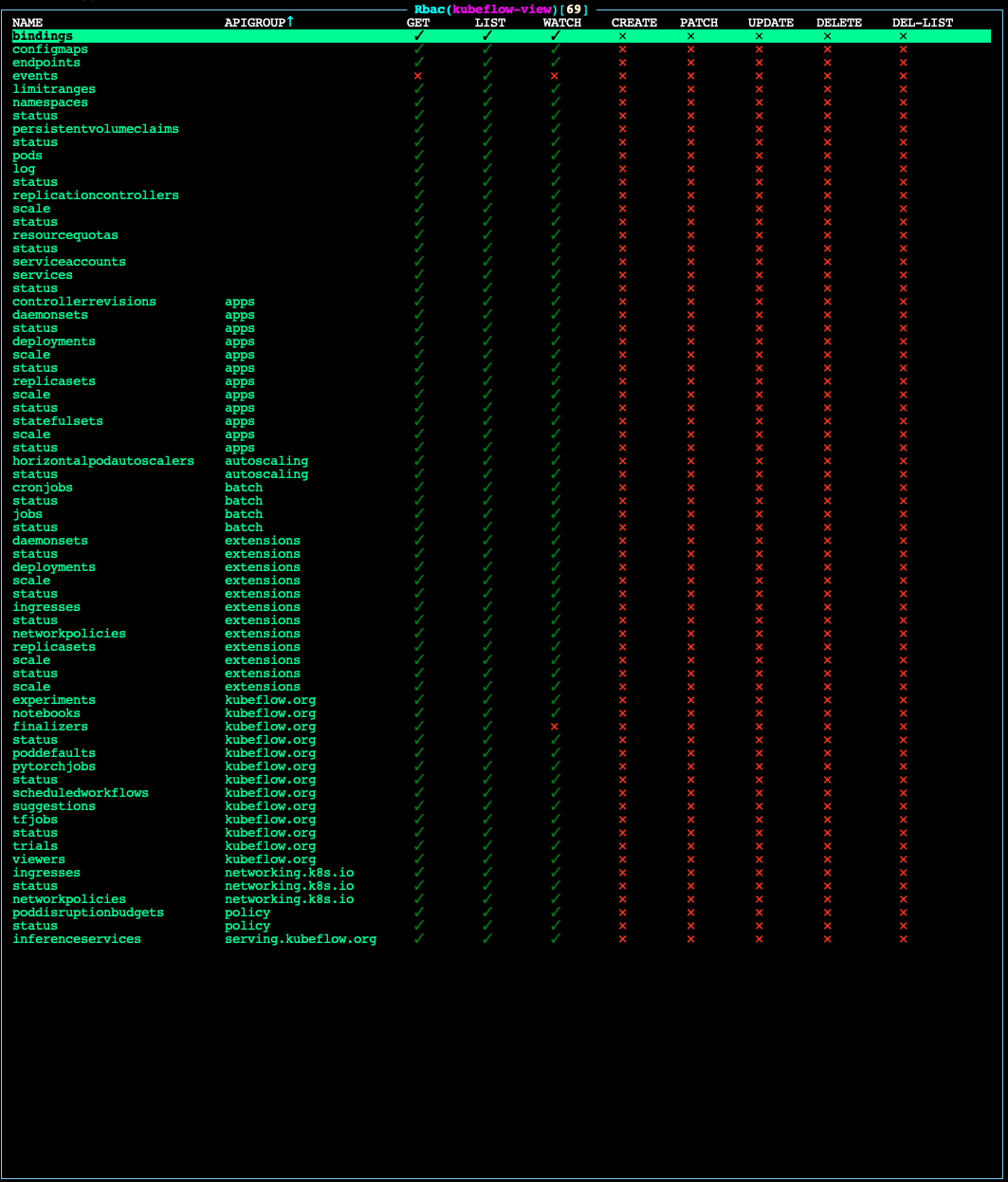This screenshot has height=1182, width=1008.
Task: Click the sort arrow next to APIGROUP
Action: [290, 22]
